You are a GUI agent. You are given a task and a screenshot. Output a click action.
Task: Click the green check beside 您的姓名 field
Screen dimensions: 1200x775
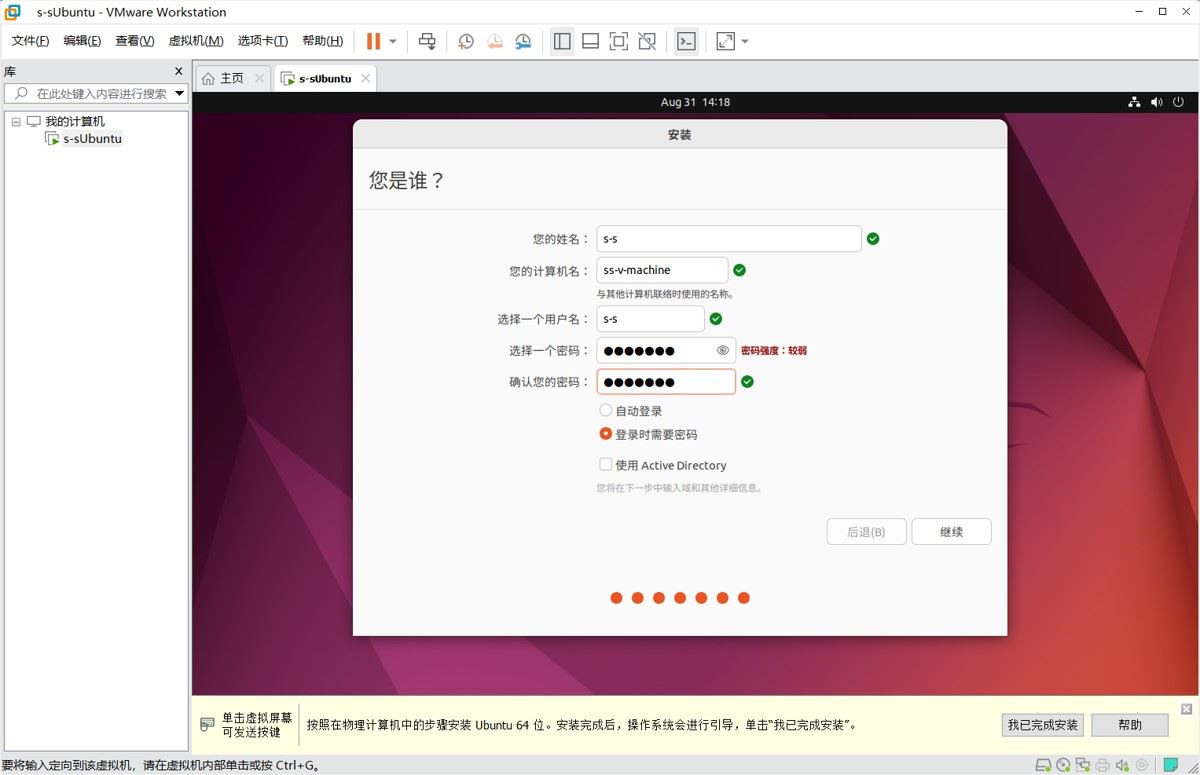click(873, 239)
